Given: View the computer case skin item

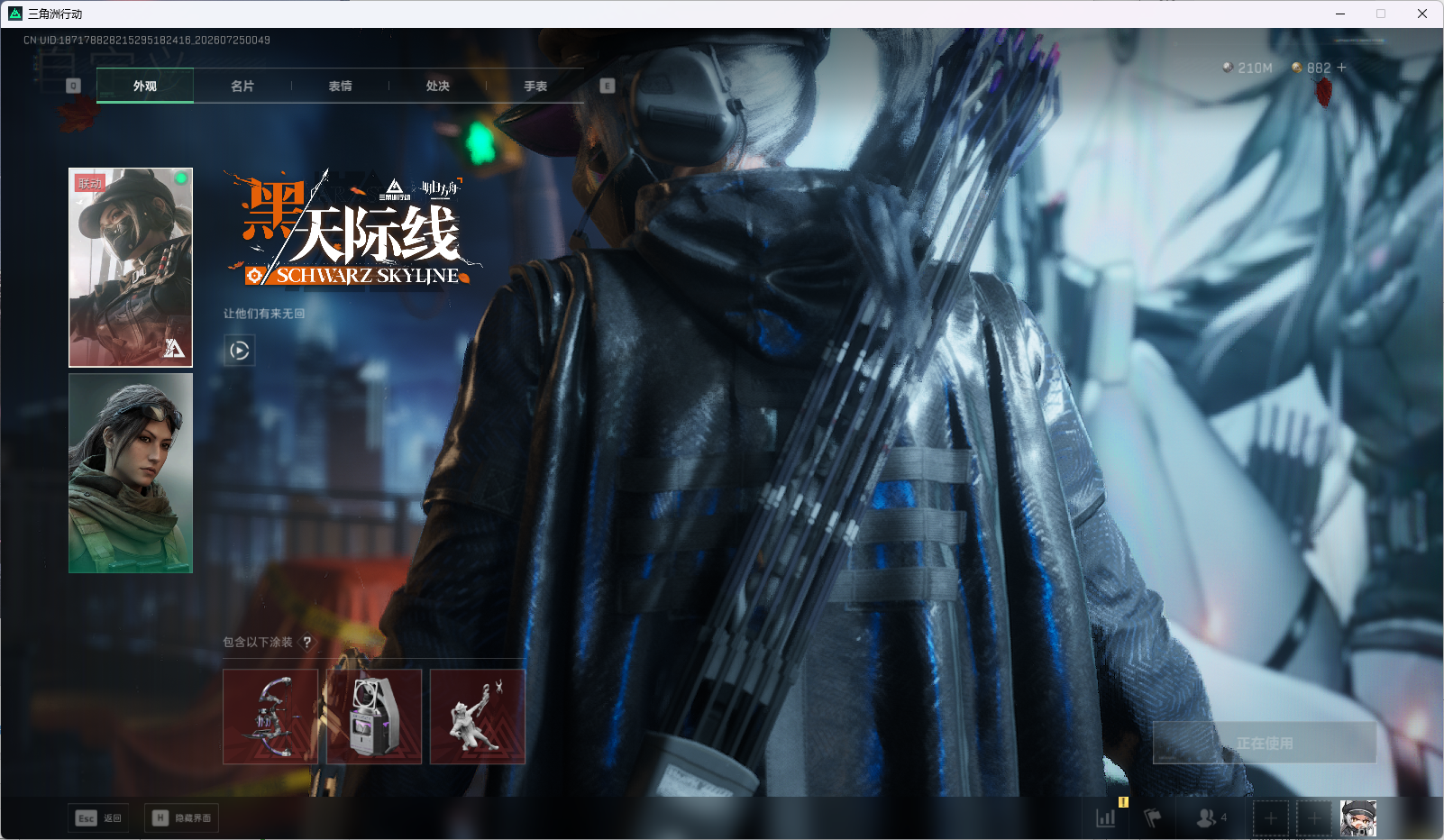Looking at the screenshot, I should [374, 717].
